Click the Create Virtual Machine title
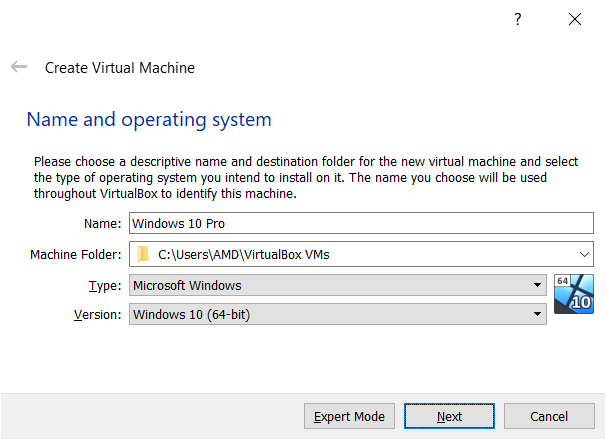 click(x=120, y=68)
